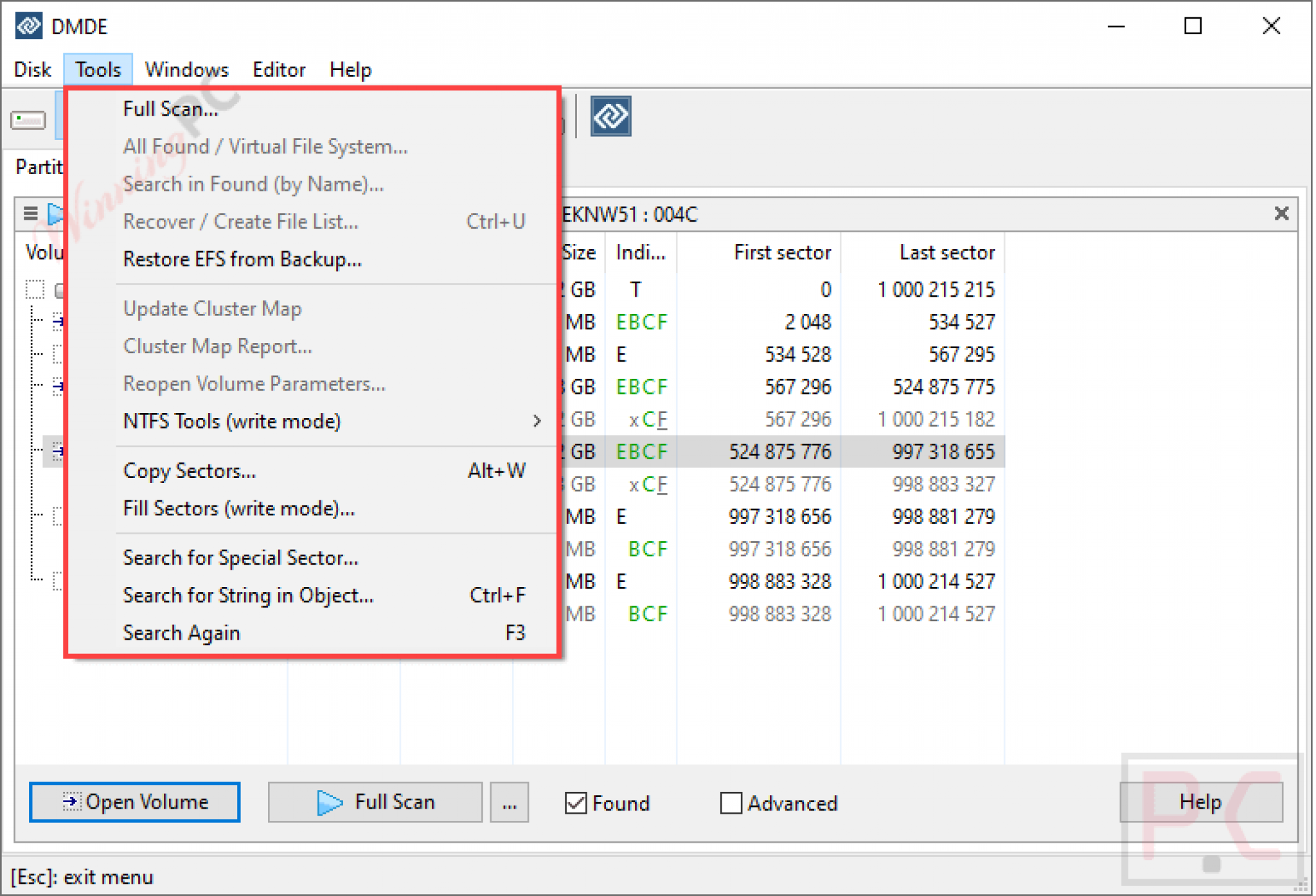Image resolution: width=1316 pixels, height=896 pixels.
Task: Click the First sector column header
Action: [x=759, y=252]
